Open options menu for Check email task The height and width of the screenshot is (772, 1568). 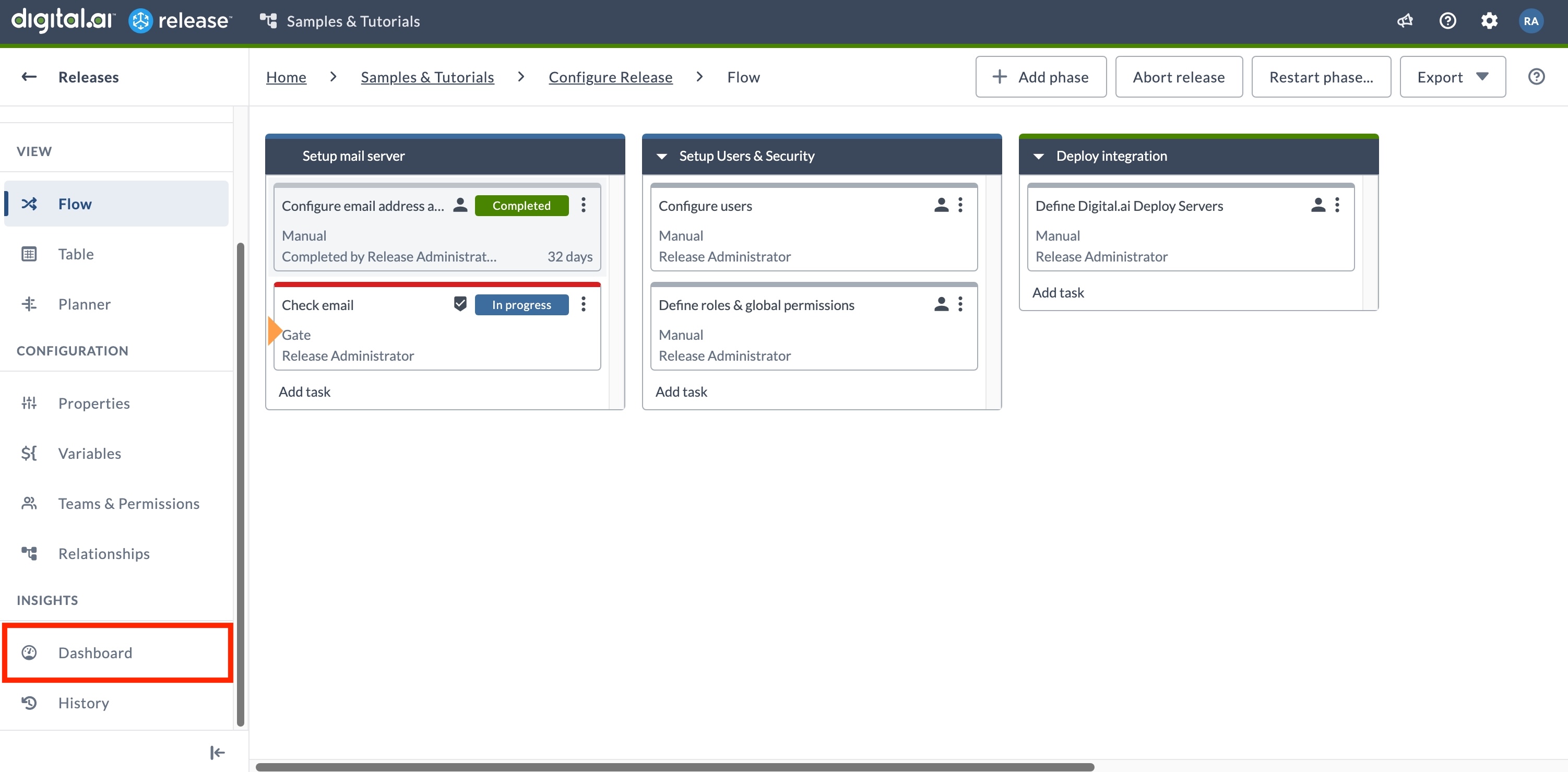pos(583,304)
